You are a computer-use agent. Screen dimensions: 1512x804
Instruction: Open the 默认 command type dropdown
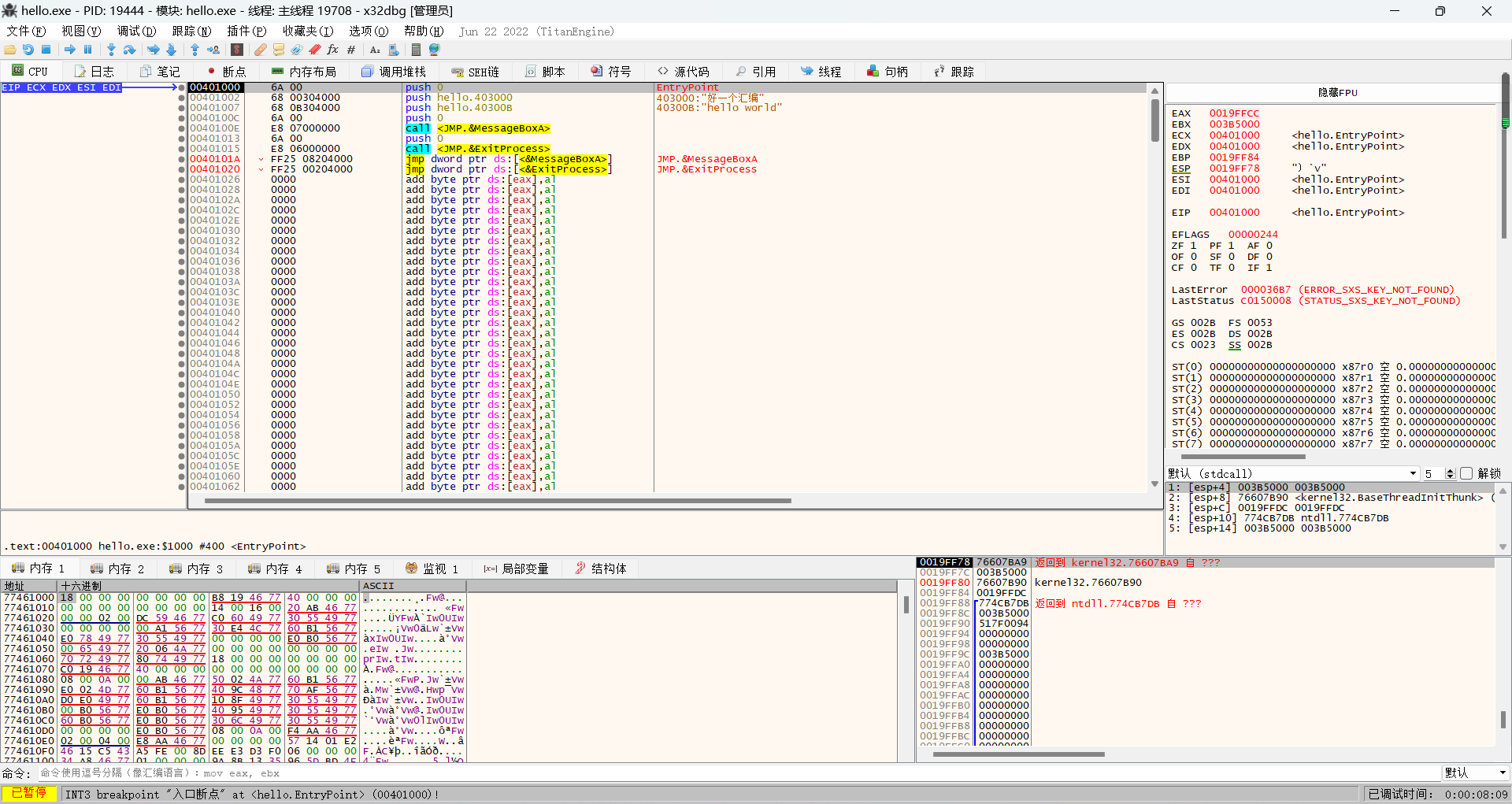(1475, 773)
